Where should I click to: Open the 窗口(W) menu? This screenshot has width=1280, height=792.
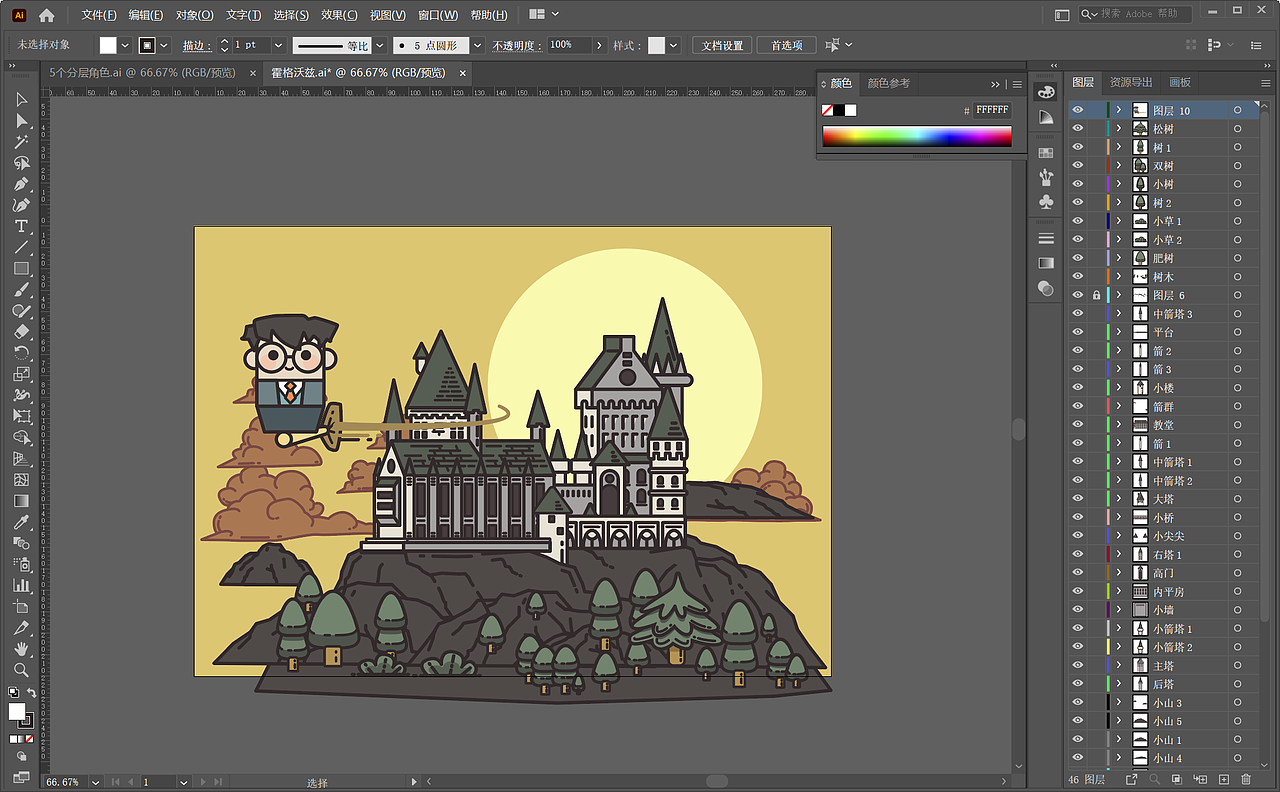[x=438, y=15]
